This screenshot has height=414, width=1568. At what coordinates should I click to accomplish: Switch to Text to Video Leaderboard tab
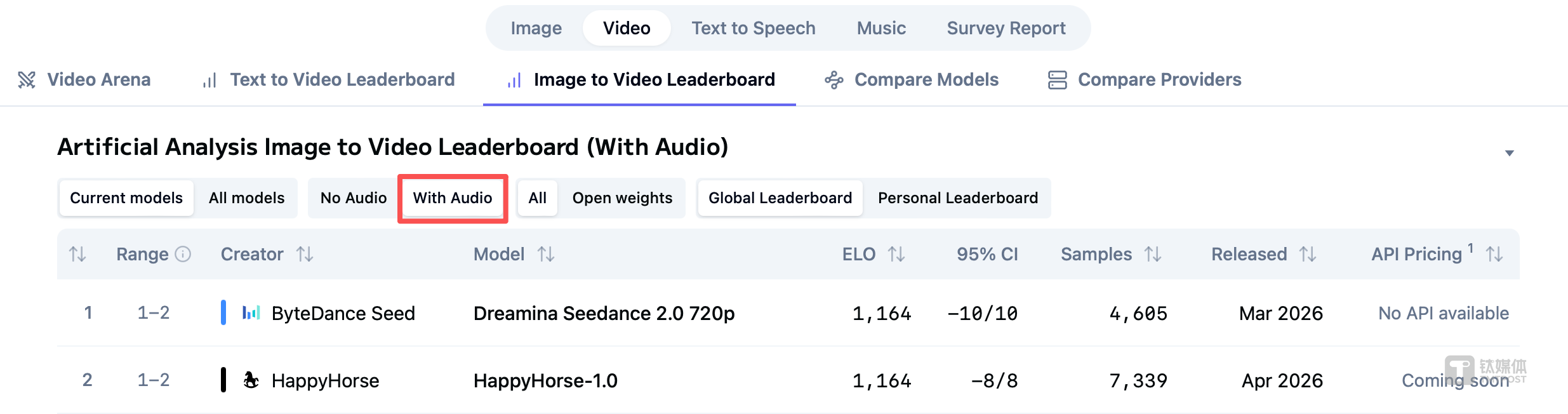coord(342,80)
